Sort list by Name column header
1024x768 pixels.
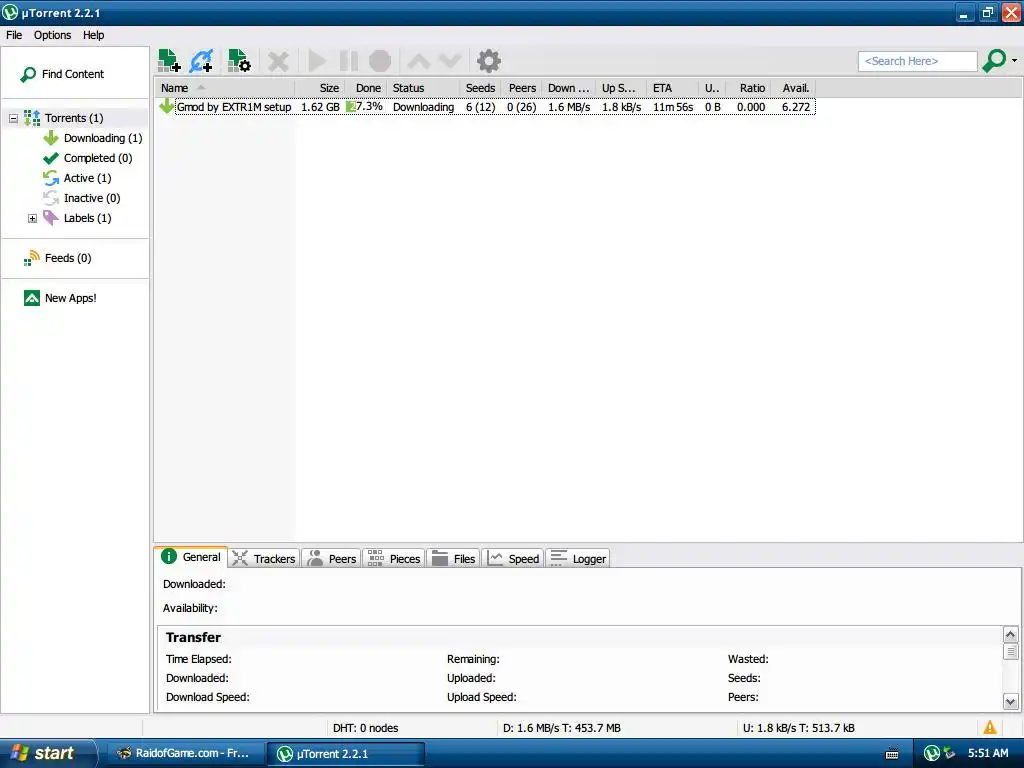point(224,88)
